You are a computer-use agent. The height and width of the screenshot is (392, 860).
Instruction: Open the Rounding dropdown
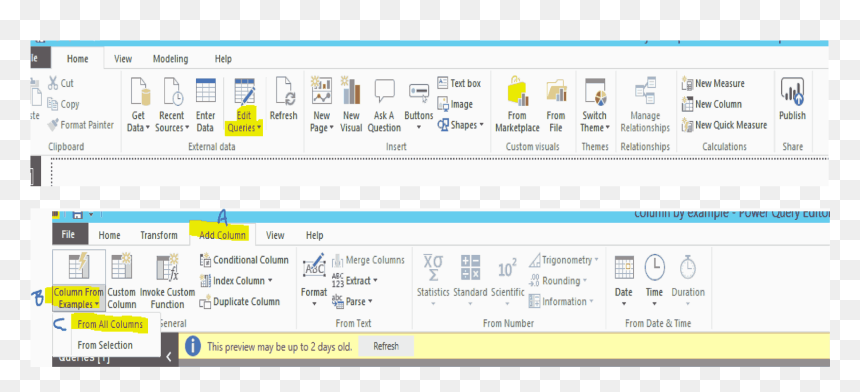(557, 281)
